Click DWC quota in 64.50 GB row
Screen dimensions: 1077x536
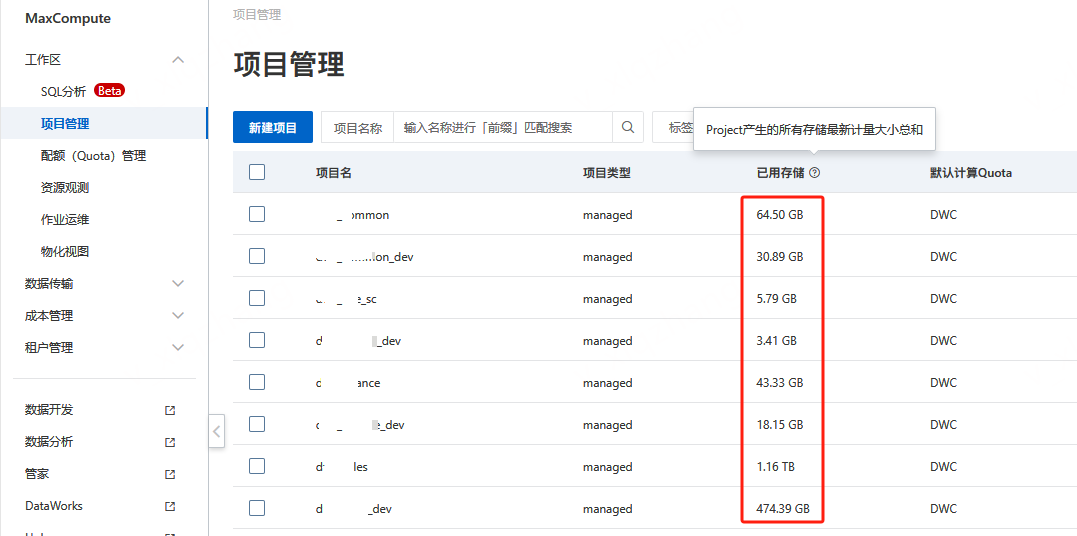click(x=943, y=215)
